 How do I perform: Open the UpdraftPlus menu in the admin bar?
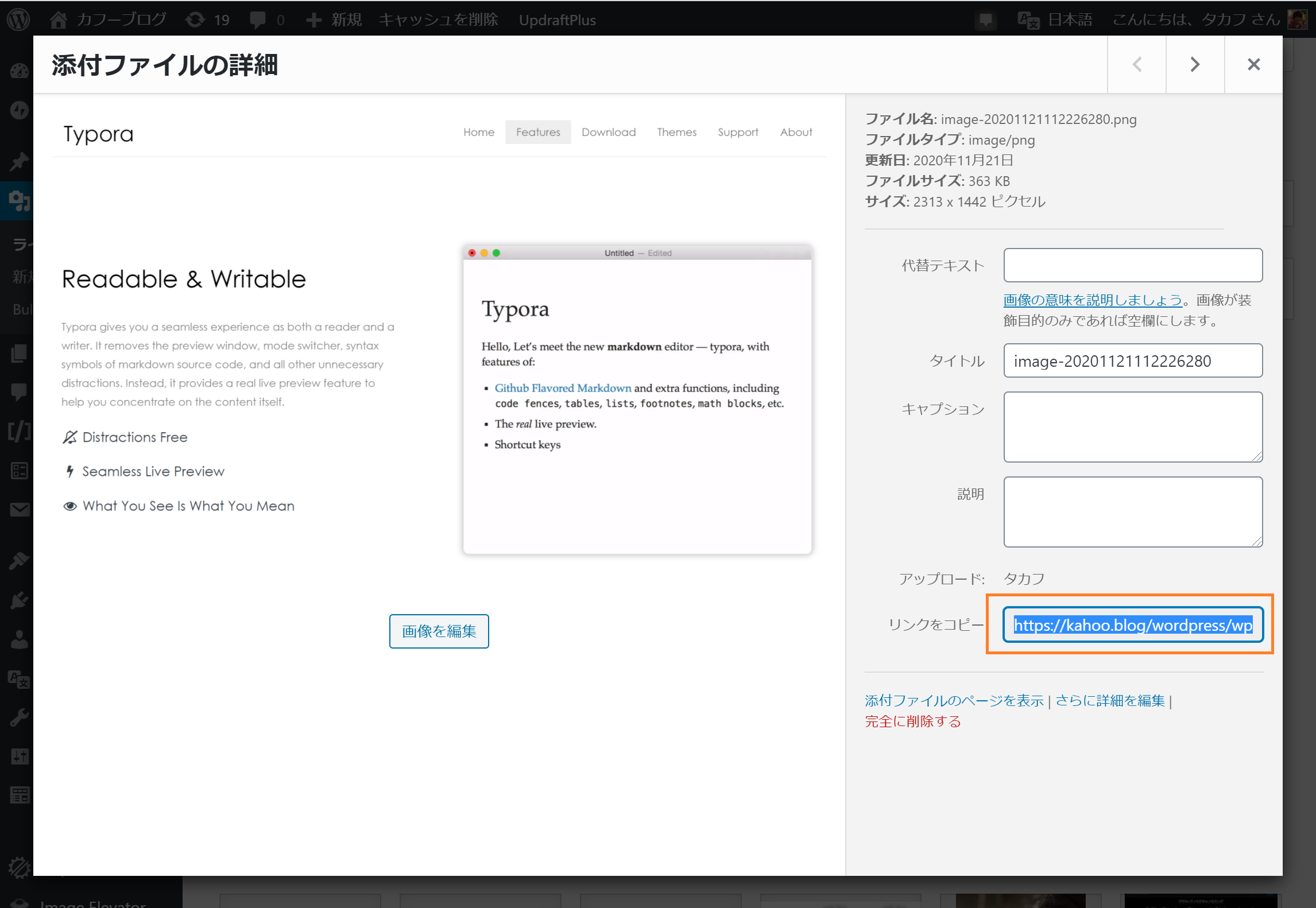(556, 19)
